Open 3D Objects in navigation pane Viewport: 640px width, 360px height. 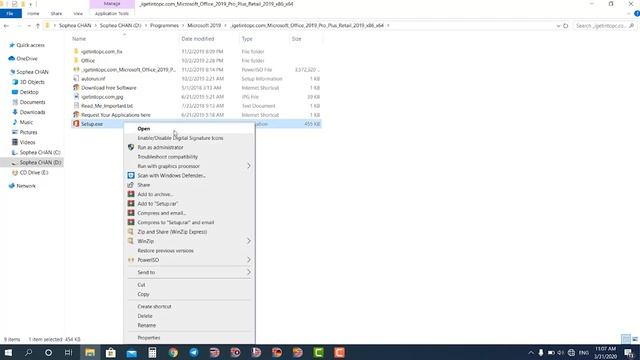tap(32, 82)
